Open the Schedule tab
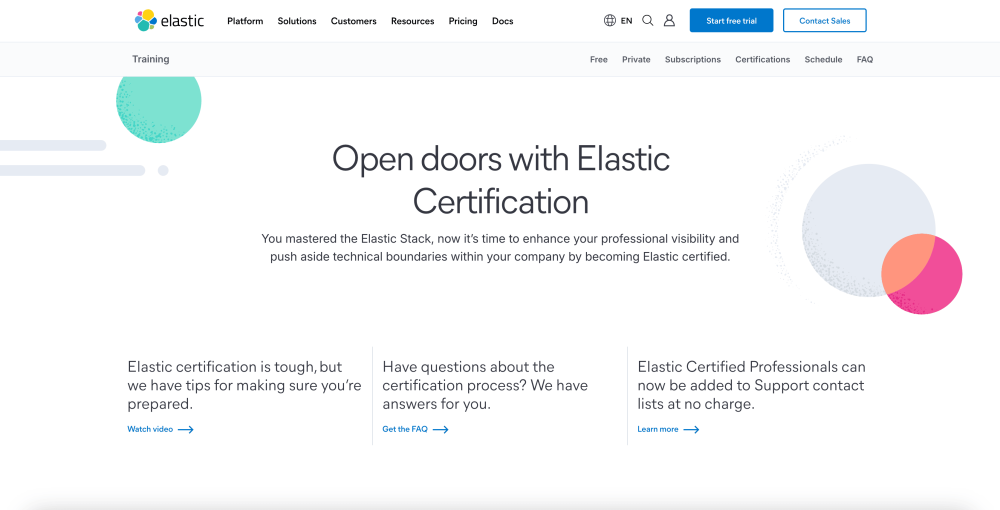This screenshot has height=510, width=1000. (823, 59)
